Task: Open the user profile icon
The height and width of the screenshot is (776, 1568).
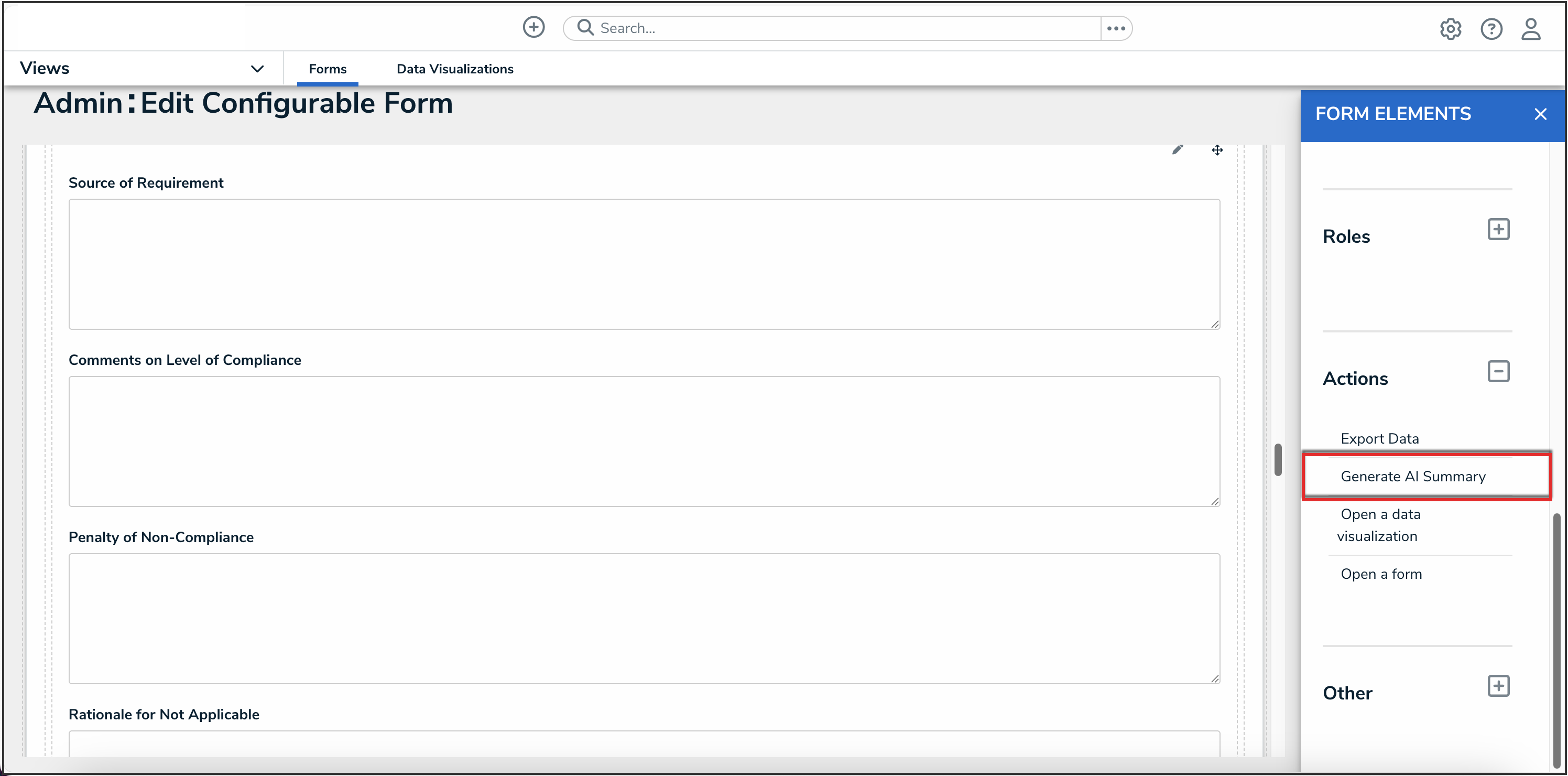Action: (1530, 29)
